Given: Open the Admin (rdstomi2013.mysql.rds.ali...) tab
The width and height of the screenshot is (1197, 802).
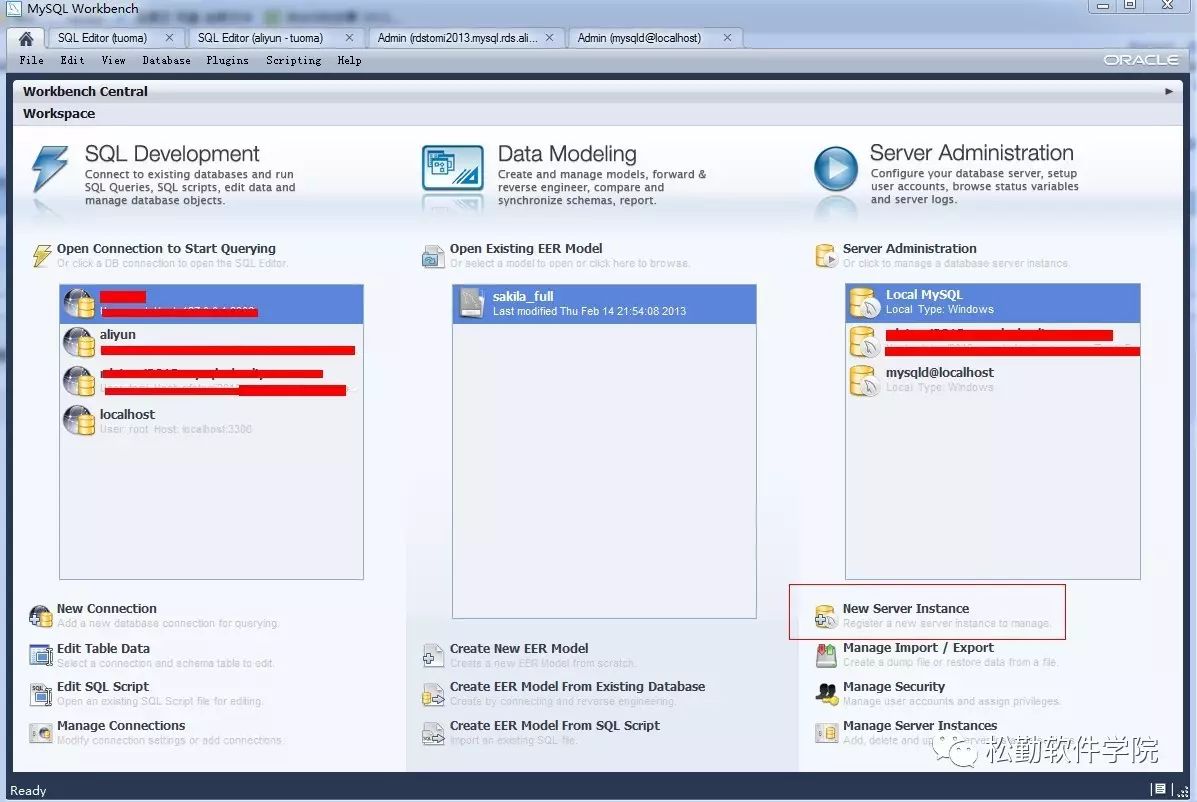Looking at the screenshot, I should point(457,37).
